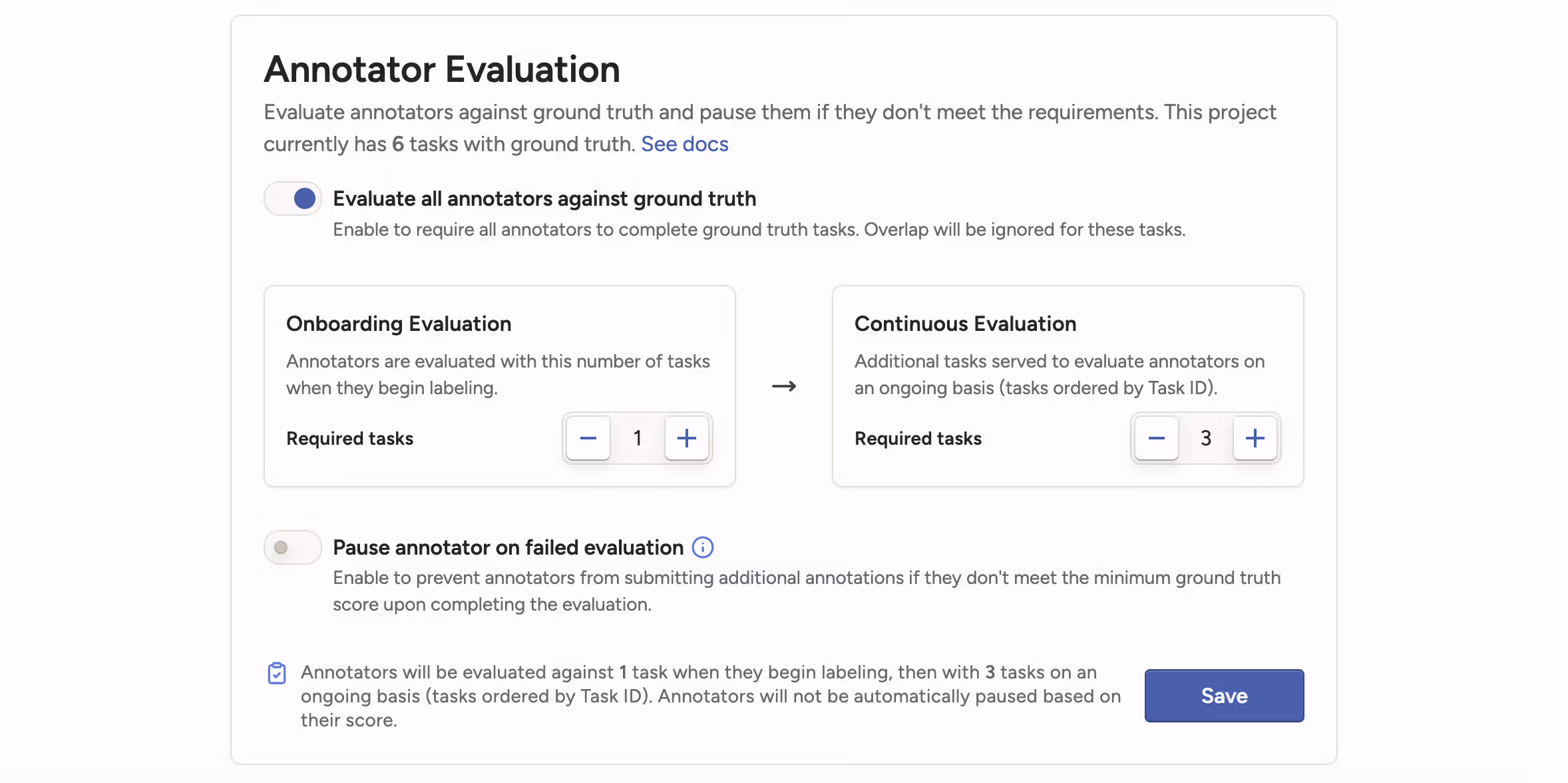Decrease Continuous Evaluation required tasks
This screenshot has height=783, width=1568.
pyautogui.click(x=1157, y=438)
